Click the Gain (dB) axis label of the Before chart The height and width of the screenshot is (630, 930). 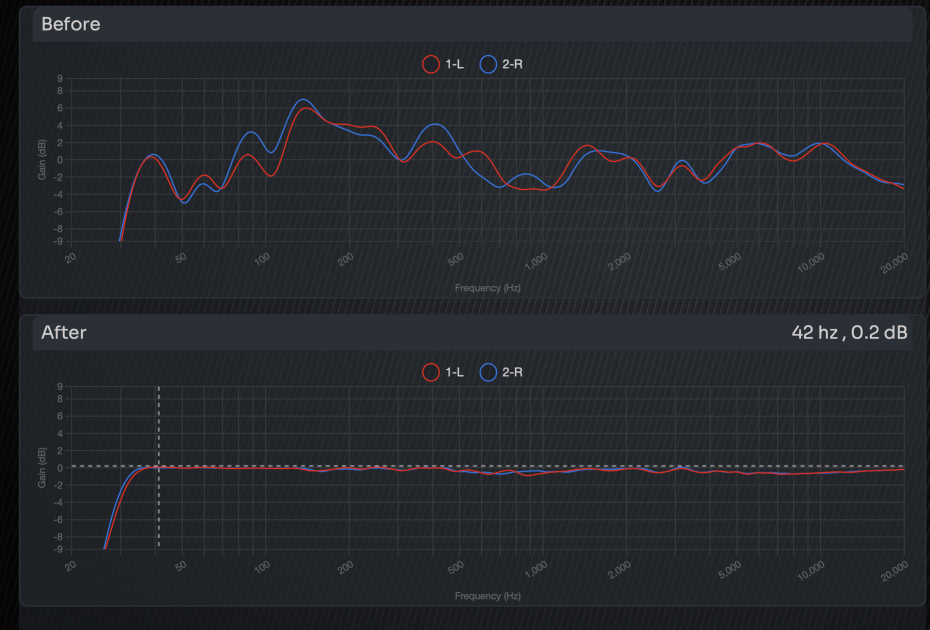[x=42, y=160]
